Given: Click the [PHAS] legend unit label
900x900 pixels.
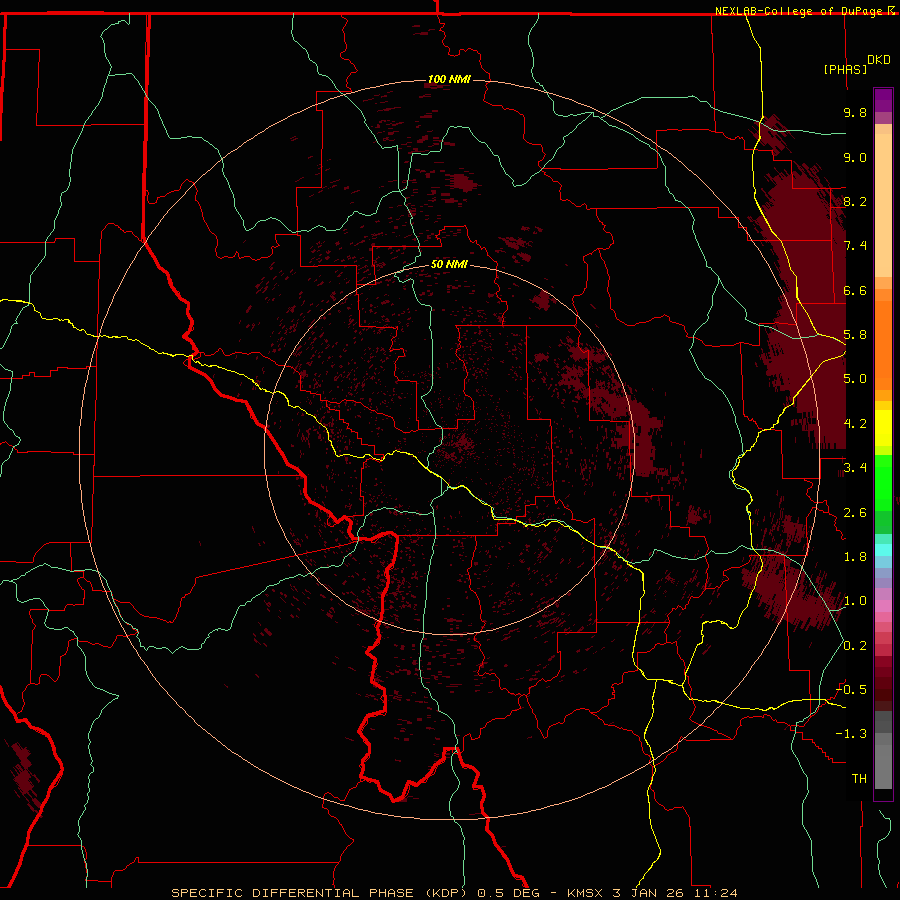Looking at the screenshot, I should pyautogui.click(x=845, y=69).
